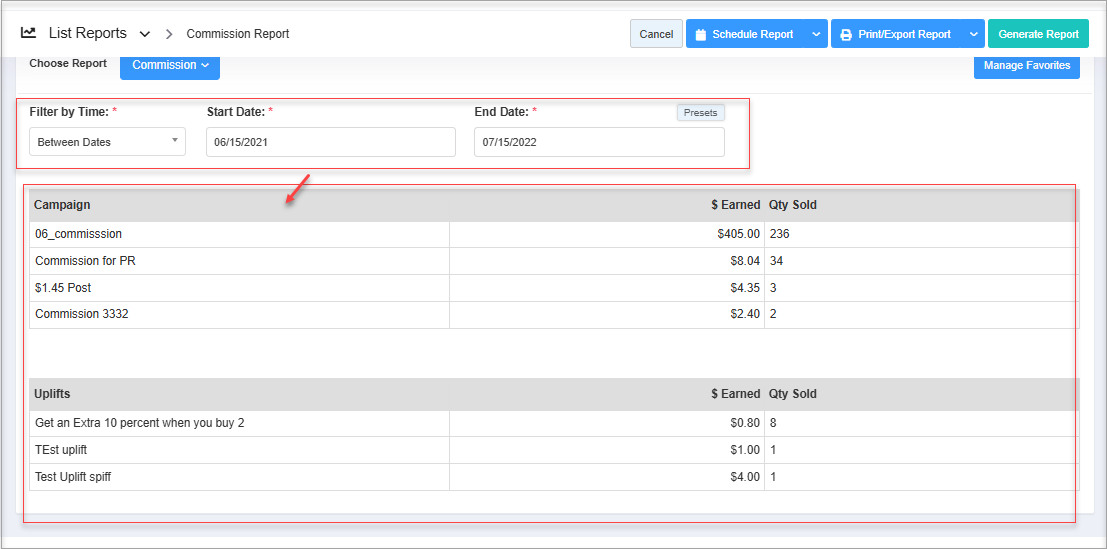Click the Uplifts column header
This screenshot has width=1107, height=549.
(52, 394)
